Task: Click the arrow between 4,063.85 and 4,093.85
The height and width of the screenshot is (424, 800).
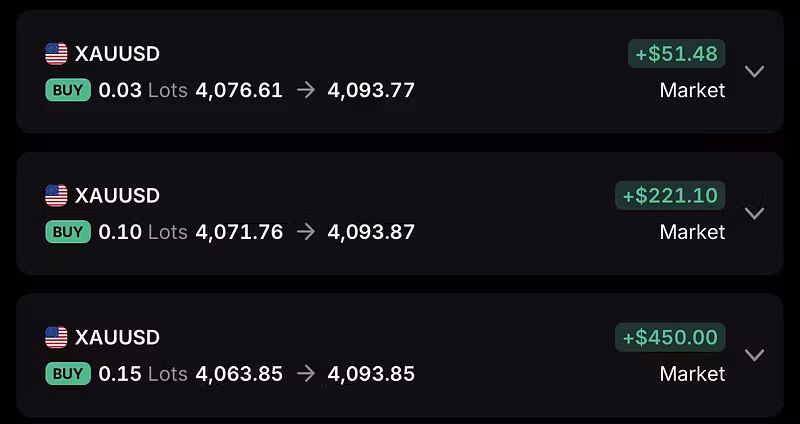Action: (x=306, y=374)
